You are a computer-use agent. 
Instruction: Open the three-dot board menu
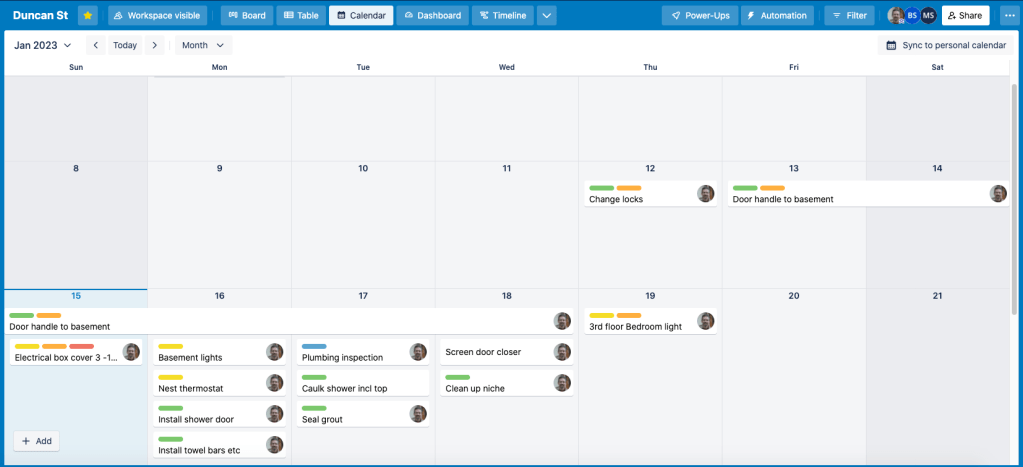point(1006,16)
